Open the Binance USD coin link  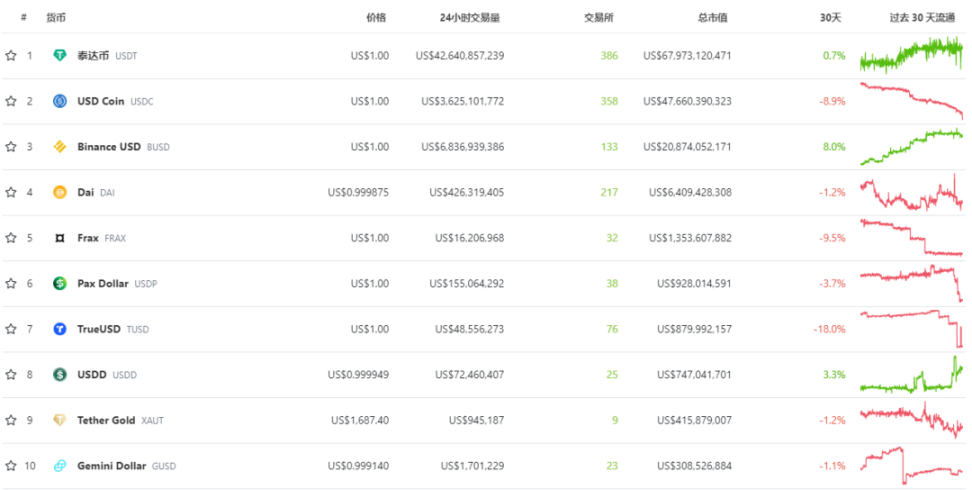tap(109, 147)
